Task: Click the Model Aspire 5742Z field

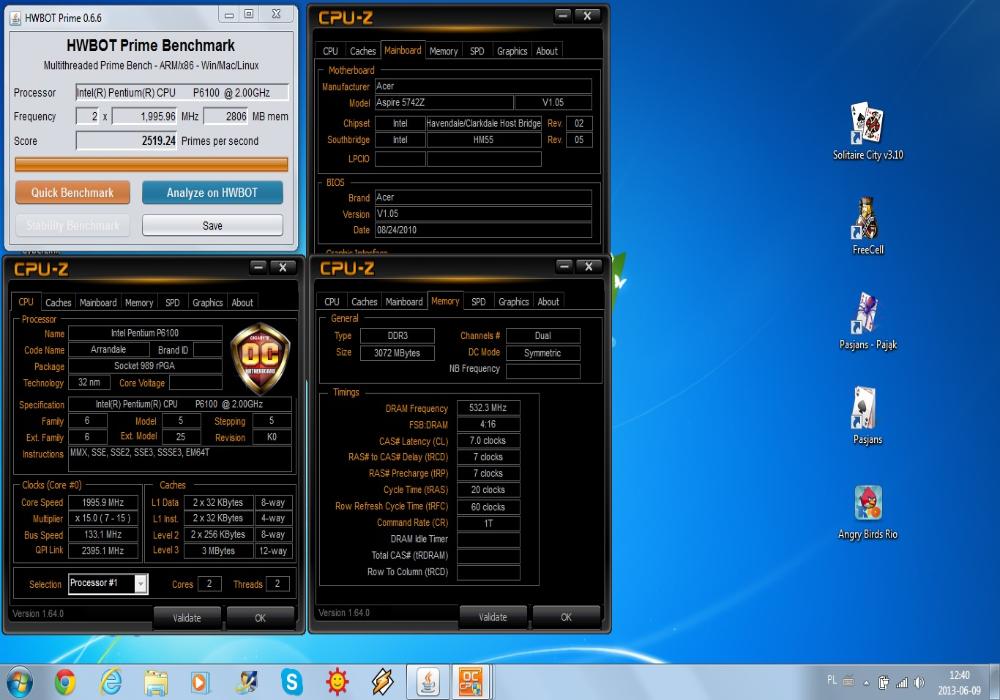Action: pos(443,103)
